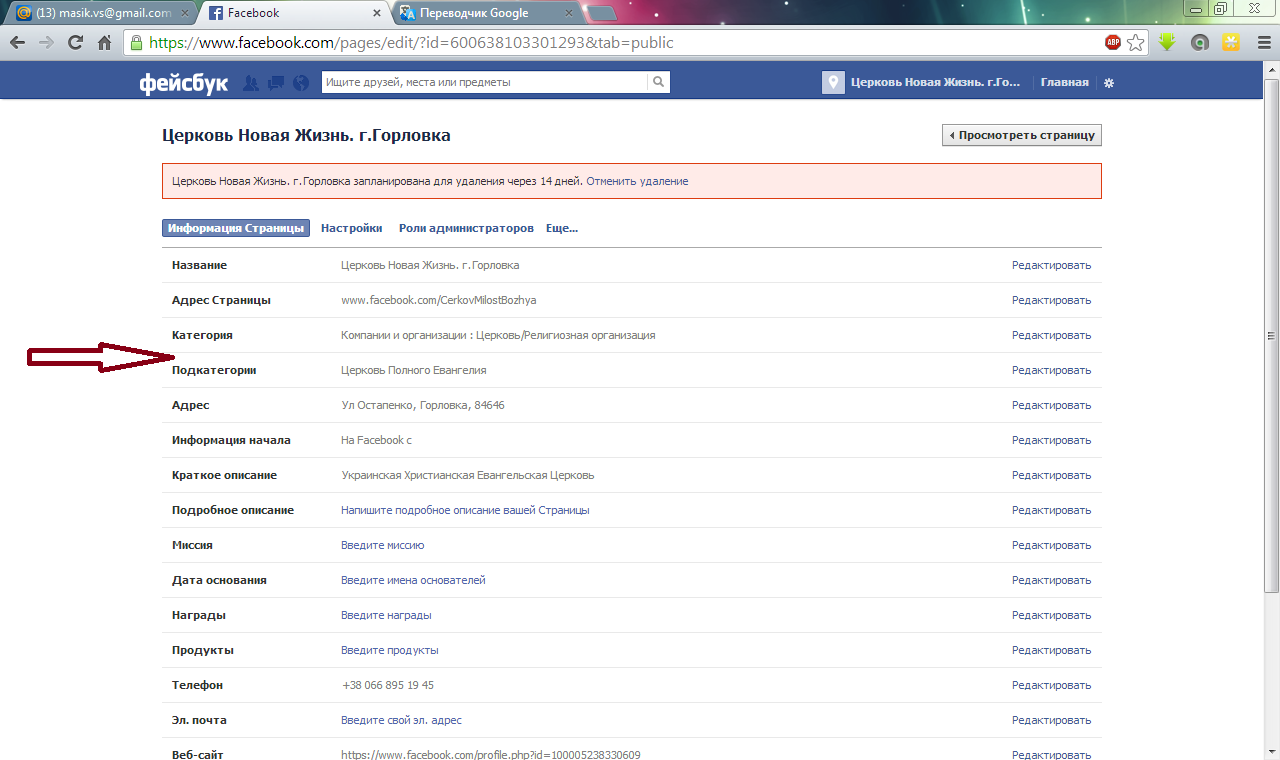Focus the Facebook search field

tap(484, 82)
